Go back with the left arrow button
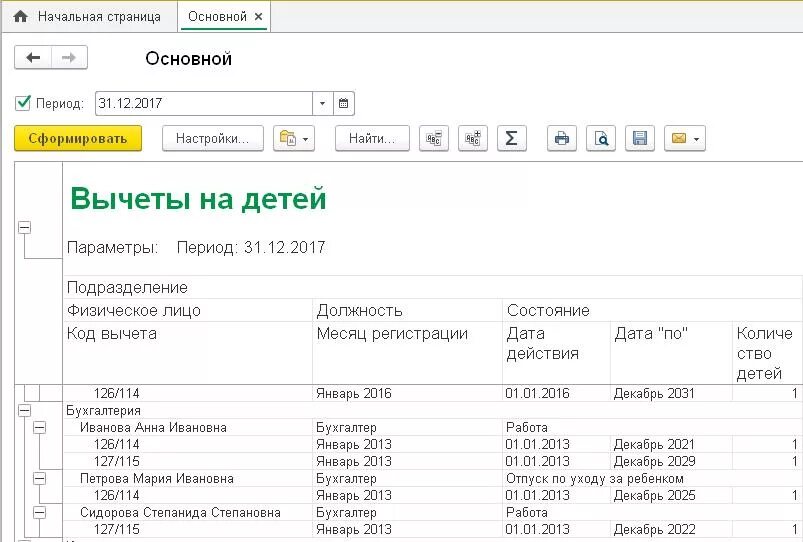The image size is (803, 542). pyautogui.click(x=33, y=57)
